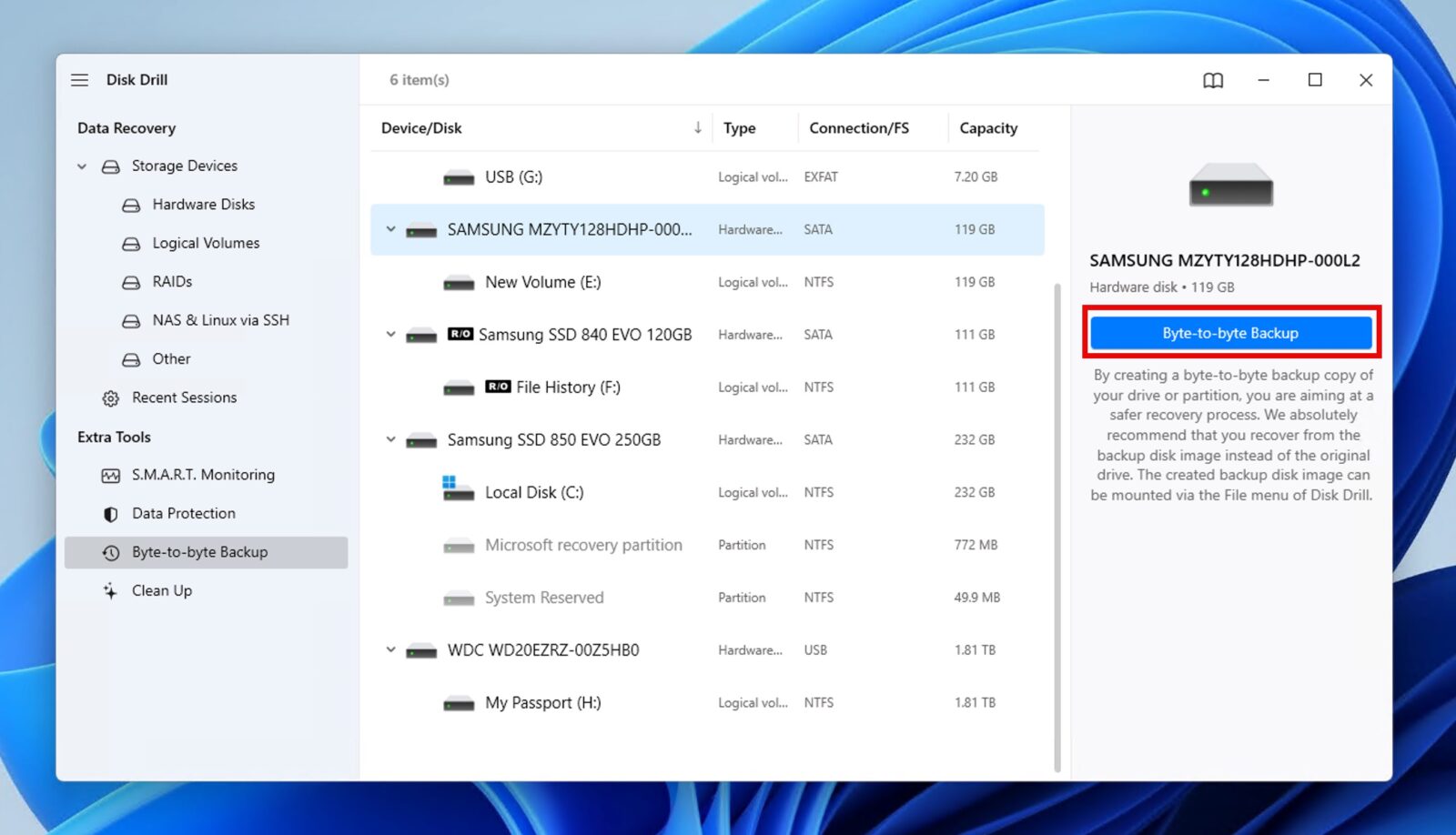Collapse the SAMSUNG MZYTY128HDHP disk entry
The image size is (1456, 835).
[390, 229]
